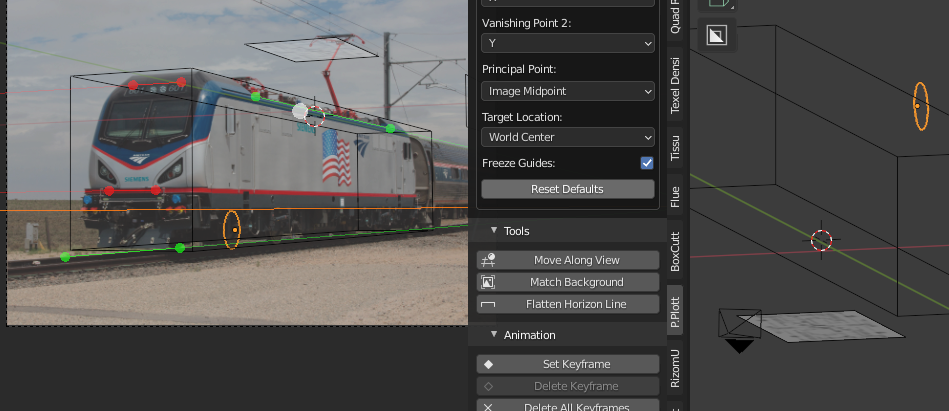This screenshot has height=411, width=949.
Task: Click the Reset Defaults button
Action: tap(568, 189)
